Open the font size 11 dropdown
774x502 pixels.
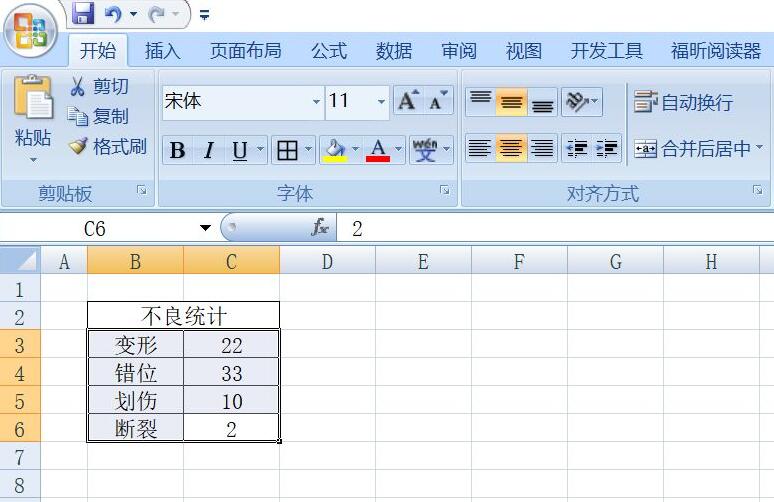(381, 102)
